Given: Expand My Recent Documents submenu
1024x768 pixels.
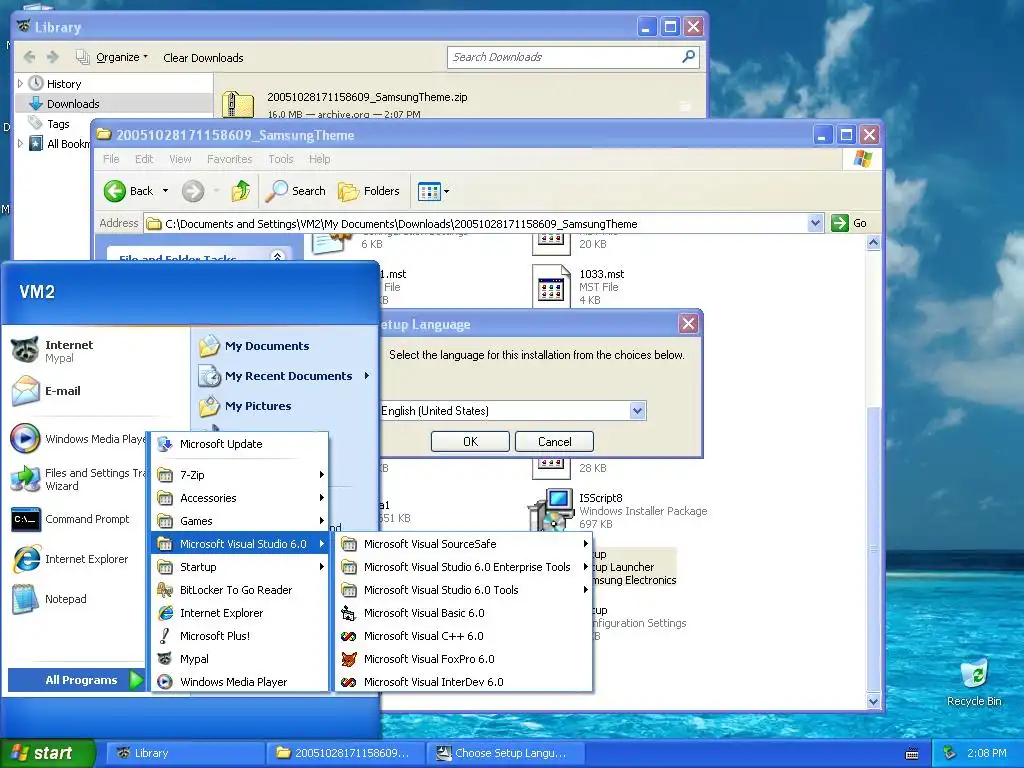Looking at the screenshot, I should (x=367, y=376).
